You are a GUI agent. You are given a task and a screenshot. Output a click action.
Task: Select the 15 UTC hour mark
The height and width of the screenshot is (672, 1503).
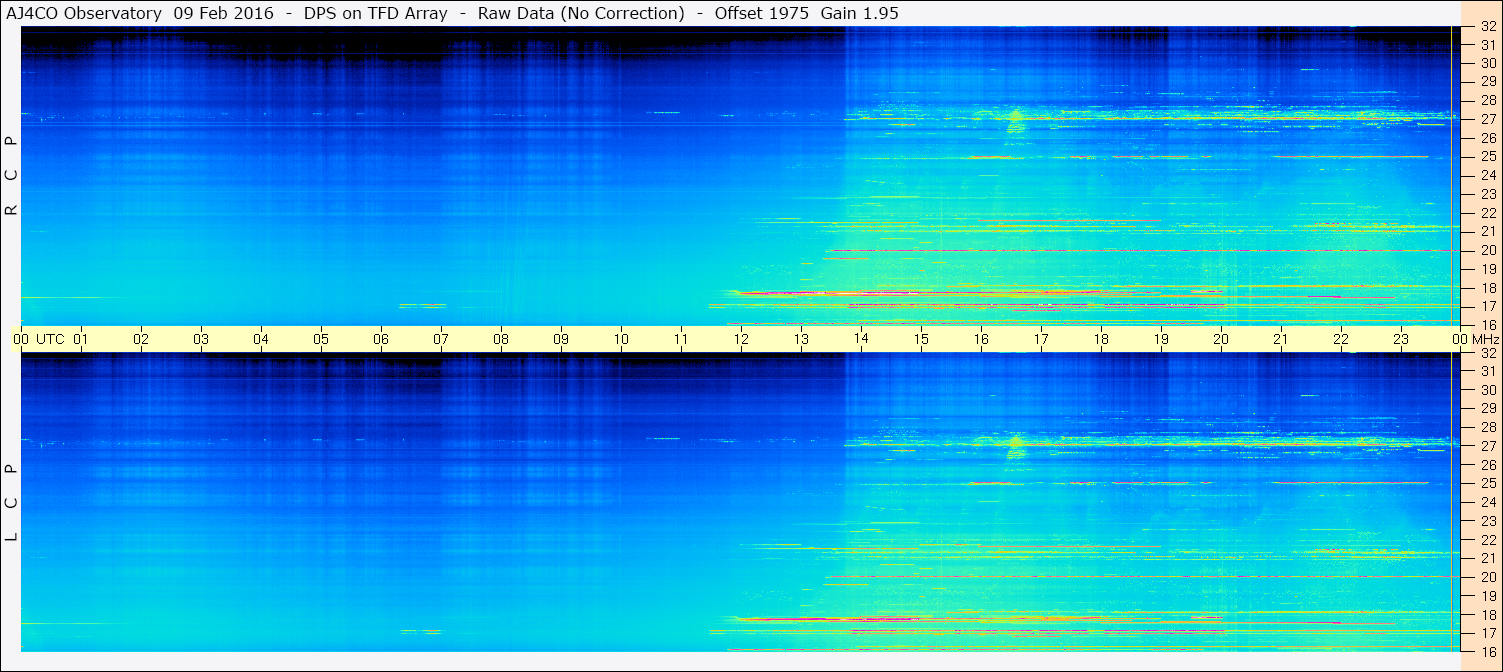[921, 339]
